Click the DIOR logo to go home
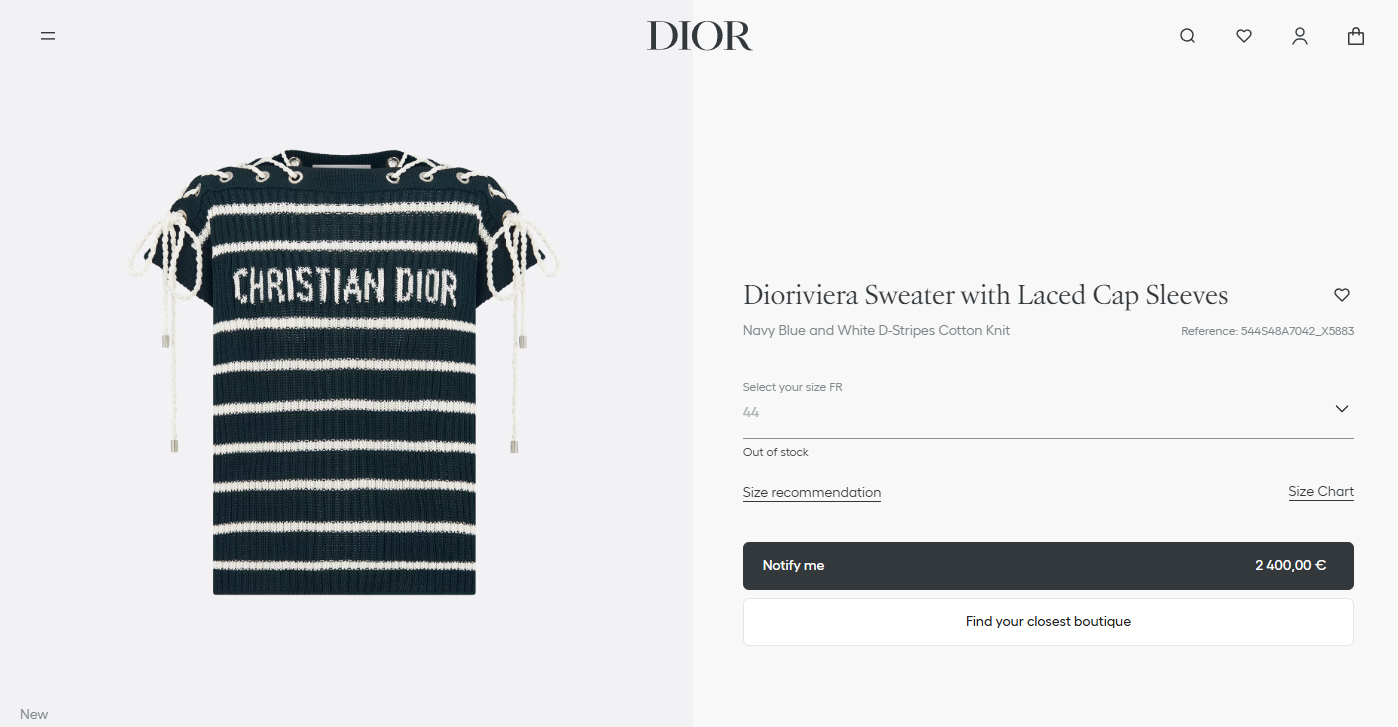This screenshot has height=727, width=1398. point(699,36)
